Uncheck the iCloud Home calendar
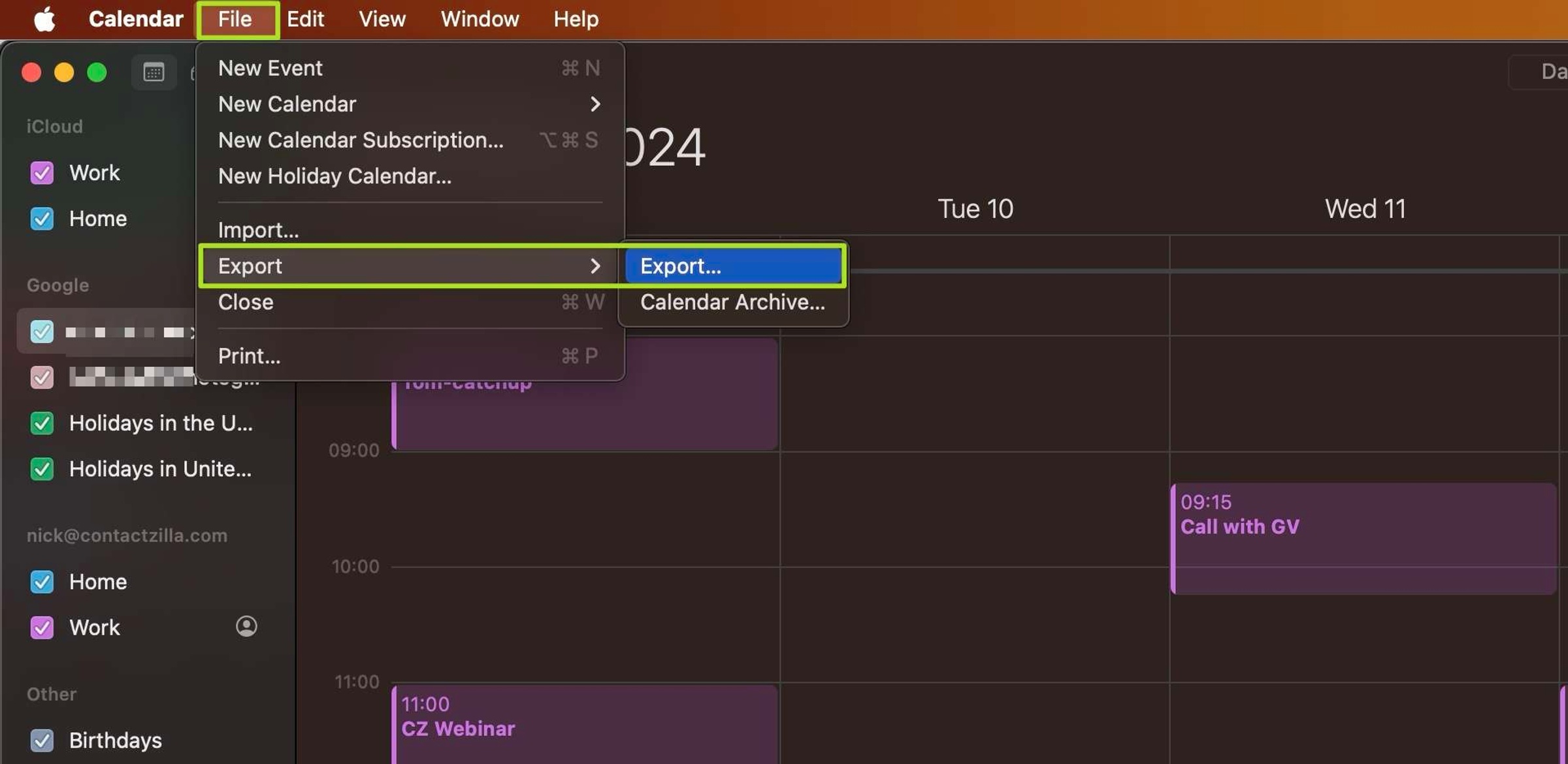This screenshot has height=764, width=1568. (x=42, y=219)
